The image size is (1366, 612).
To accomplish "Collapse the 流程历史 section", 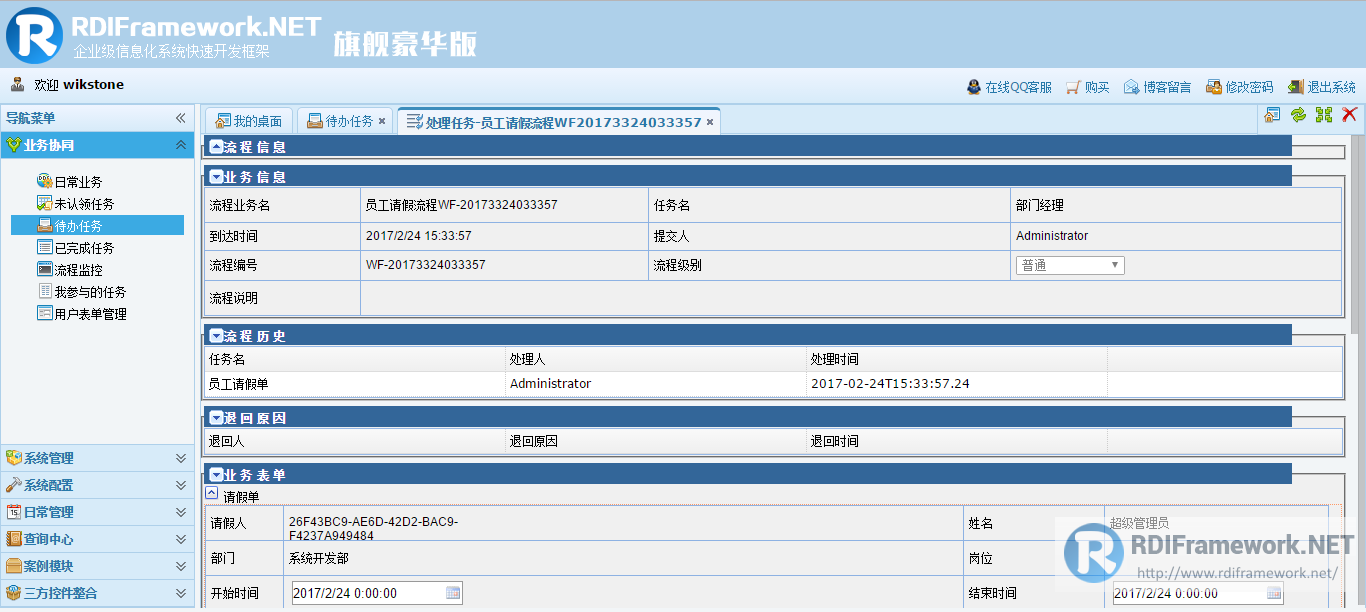I will click(216, 336).
